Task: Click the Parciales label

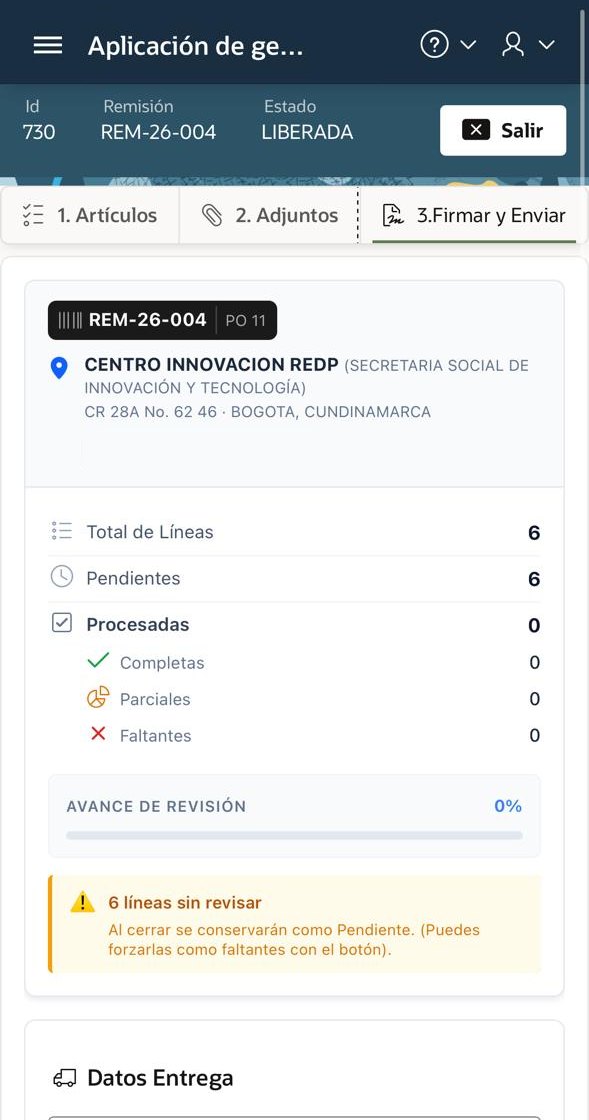Action: [155, 699]
